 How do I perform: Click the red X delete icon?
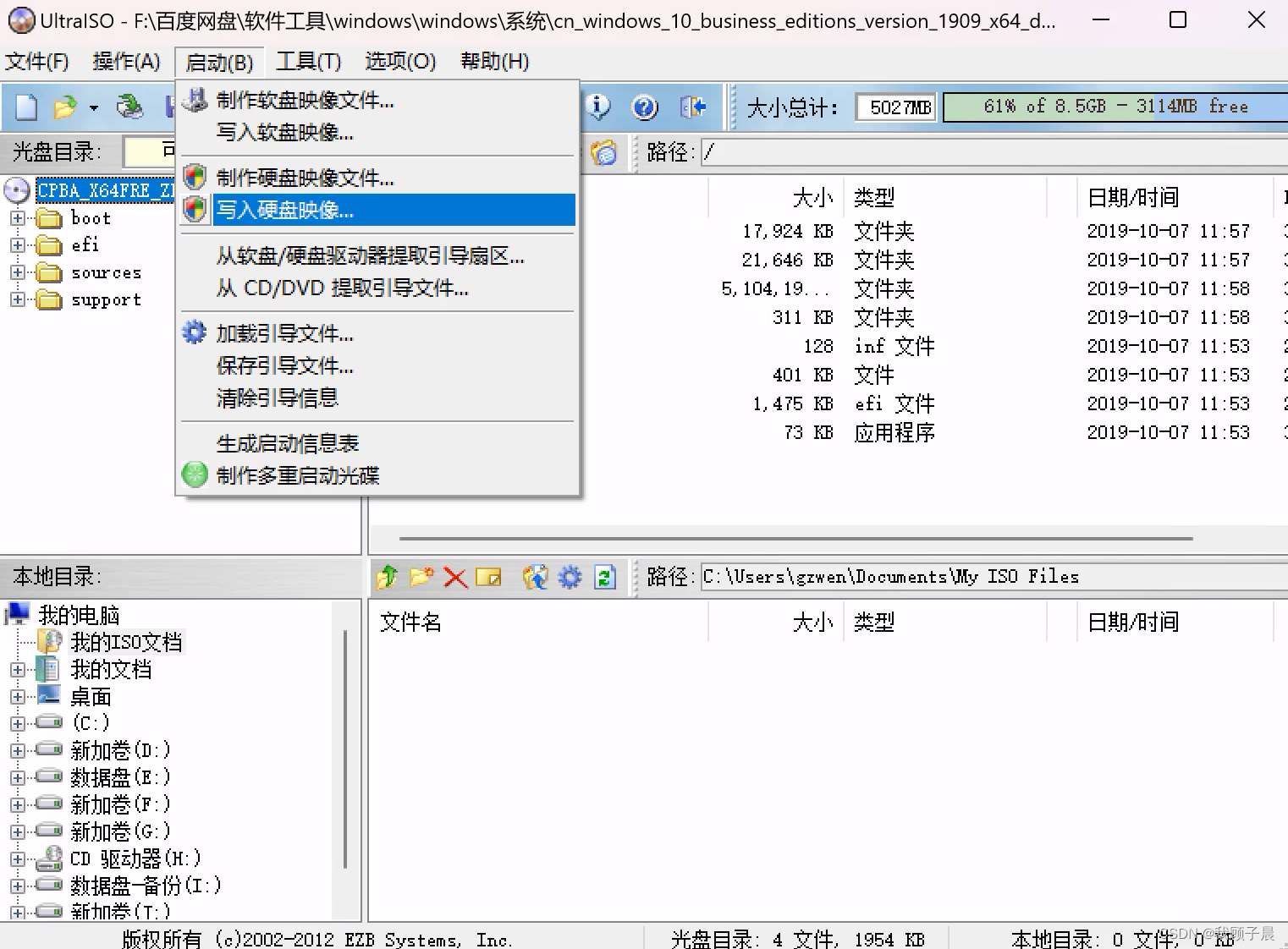click(455, 578)
